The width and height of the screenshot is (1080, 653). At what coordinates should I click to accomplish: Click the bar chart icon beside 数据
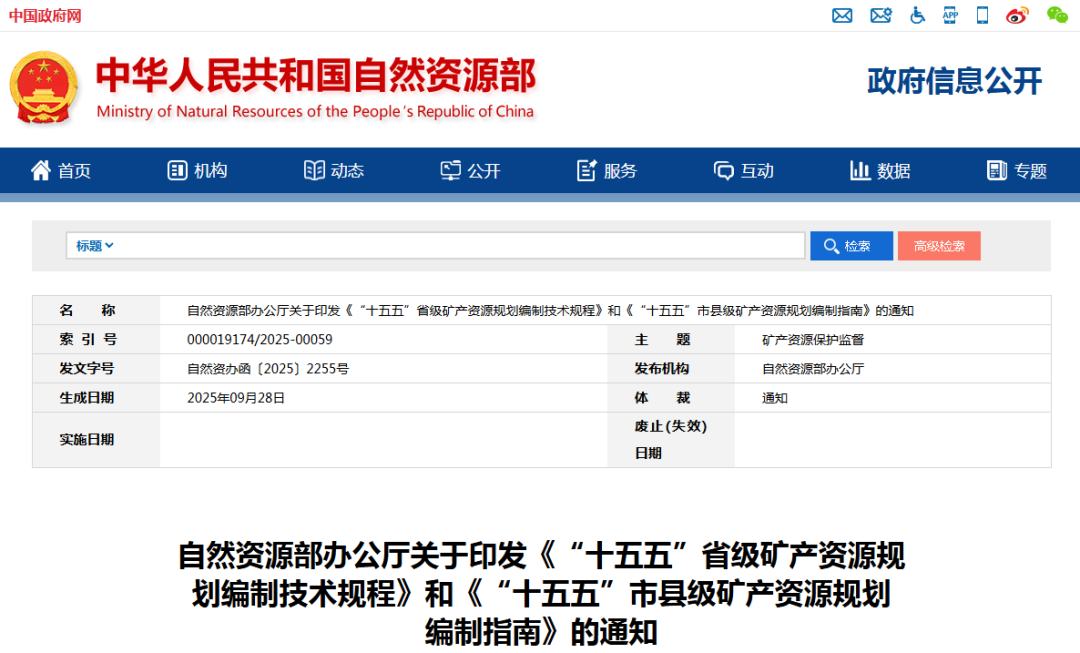coord(861,170)
